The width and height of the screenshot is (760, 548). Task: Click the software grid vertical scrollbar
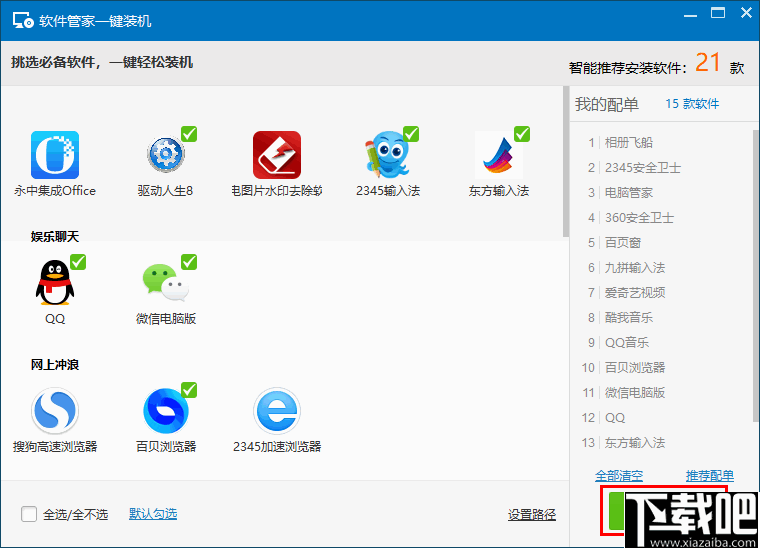(x=566, y=161)
